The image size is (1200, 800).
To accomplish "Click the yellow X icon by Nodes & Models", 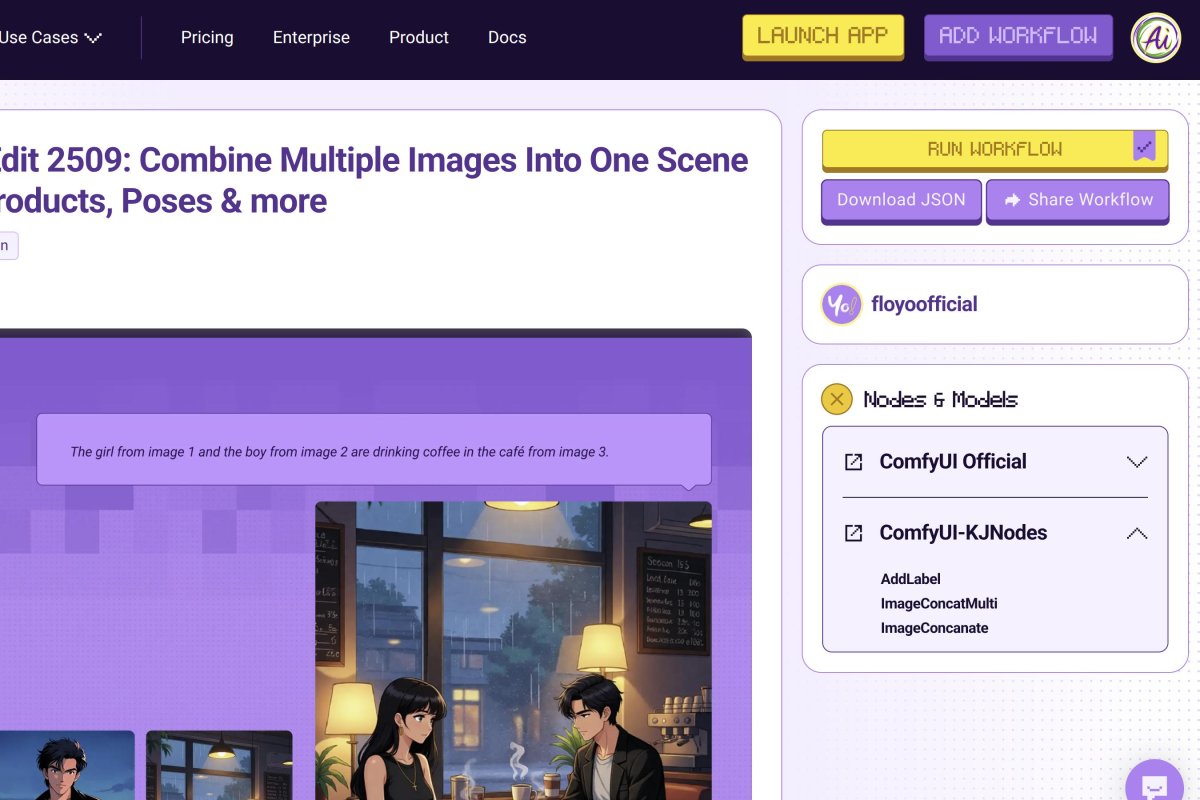I will point(836,398).
